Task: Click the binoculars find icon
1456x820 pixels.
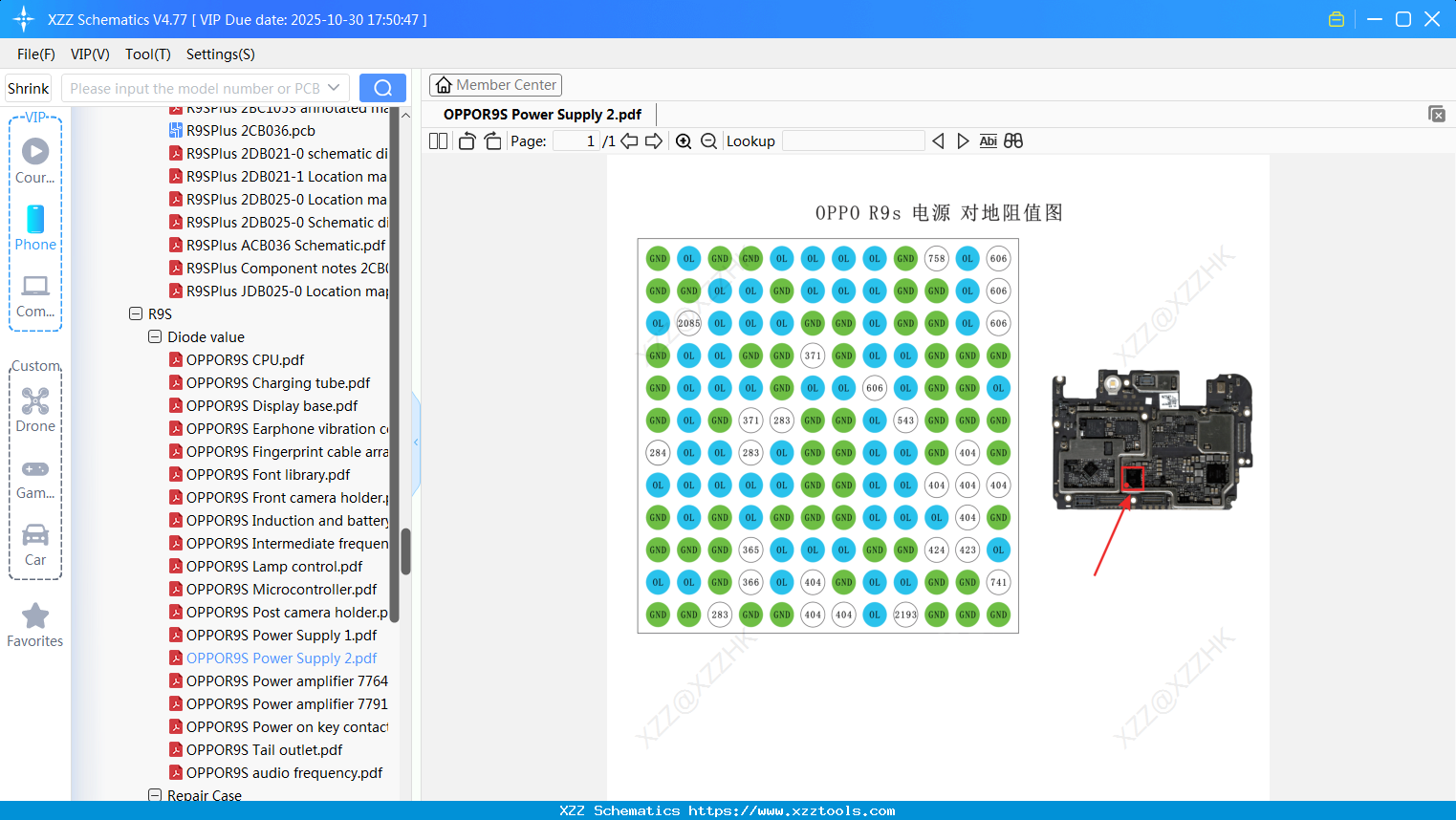Action: [1013, 141]
